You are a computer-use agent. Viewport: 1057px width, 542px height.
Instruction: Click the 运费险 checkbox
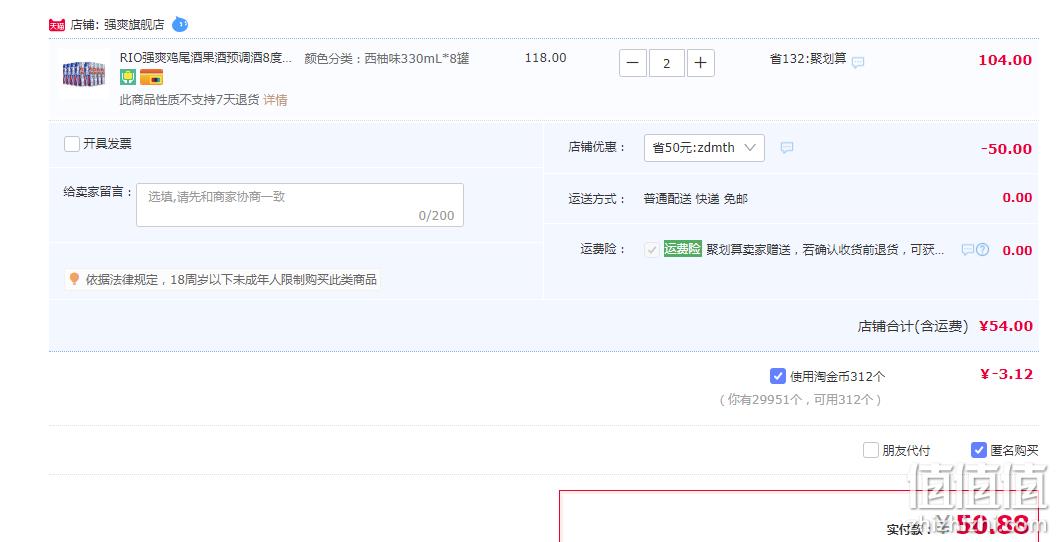point(651,249)
